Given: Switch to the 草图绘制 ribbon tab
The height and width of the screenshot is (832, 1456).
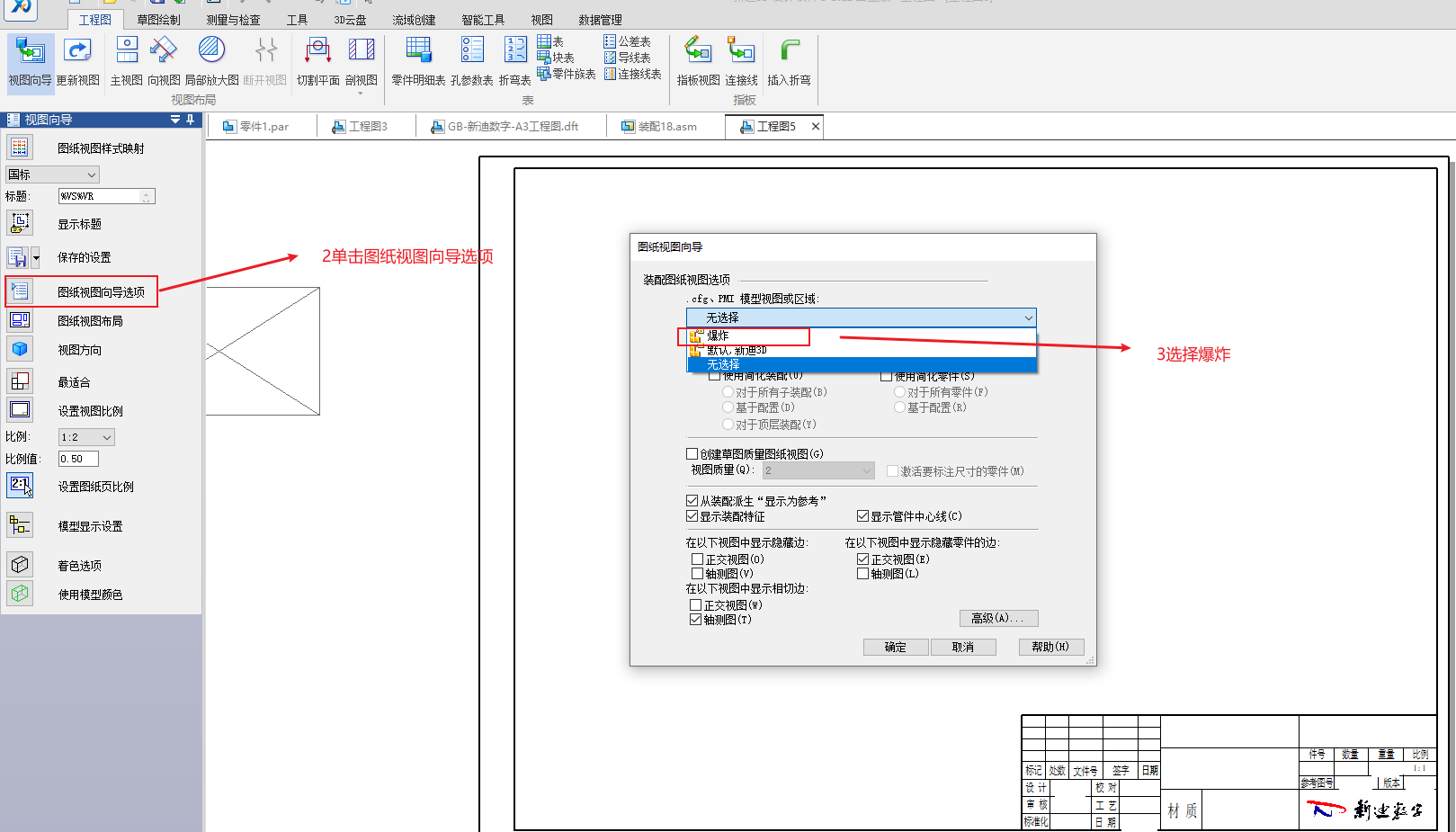Looking at the screenshot, I should 158,19.
